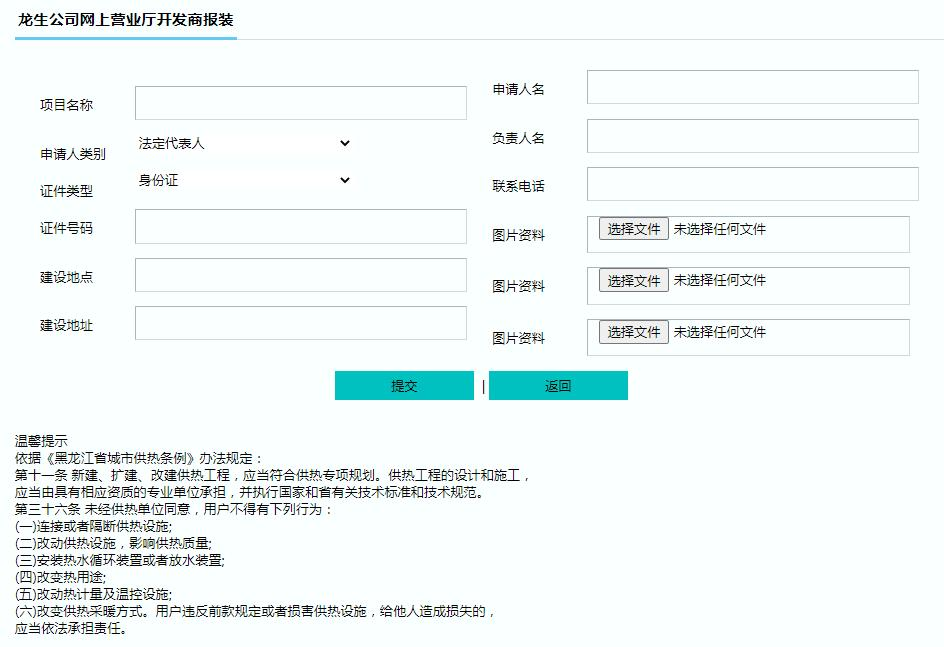
Task: Click the 温馨提示 heading text
Action: point(41,440)
